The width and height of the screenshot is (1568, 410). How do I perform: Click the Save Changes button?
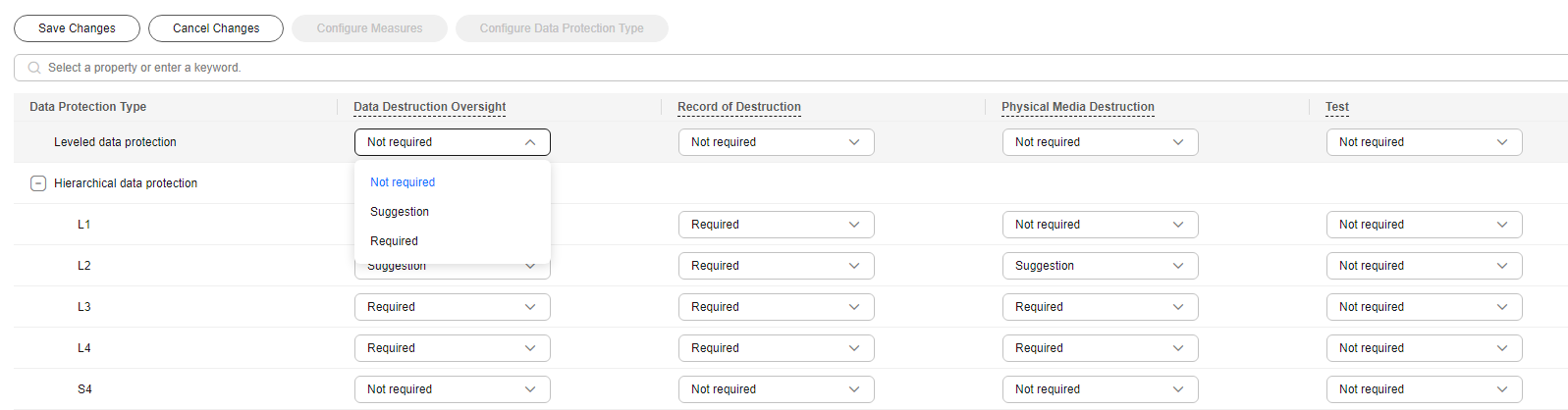pyautogui.click(x=77, y=28)
